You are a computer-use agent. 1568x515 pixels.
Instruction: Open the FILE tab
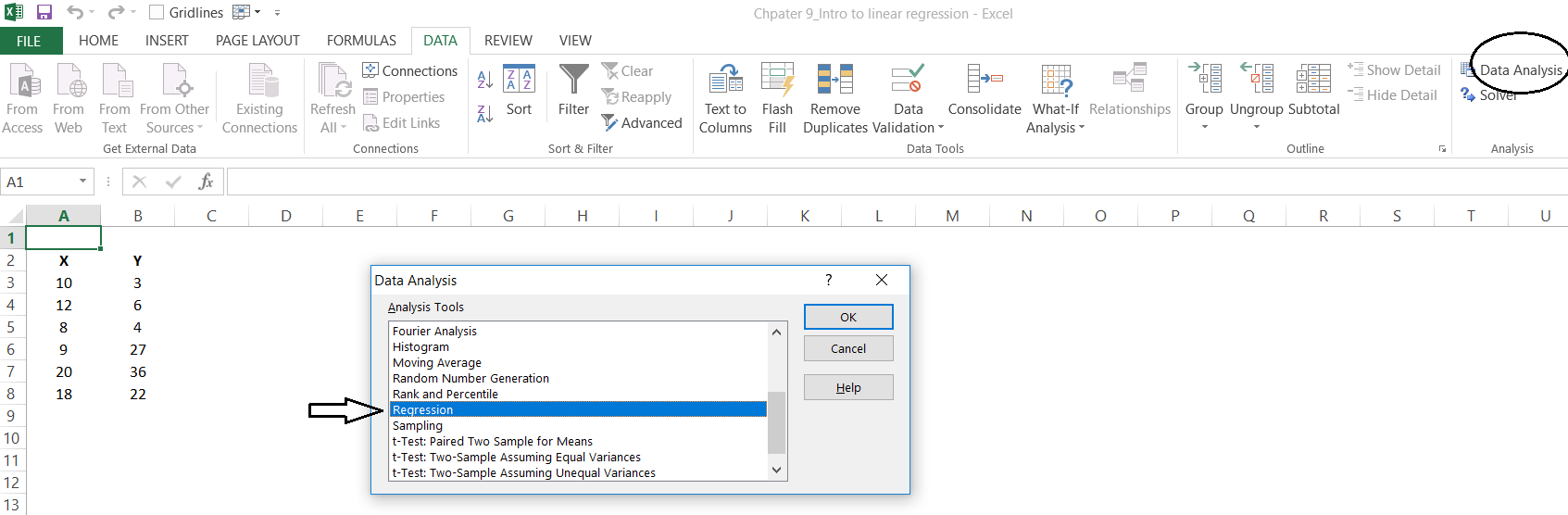[x=29, y=41]
